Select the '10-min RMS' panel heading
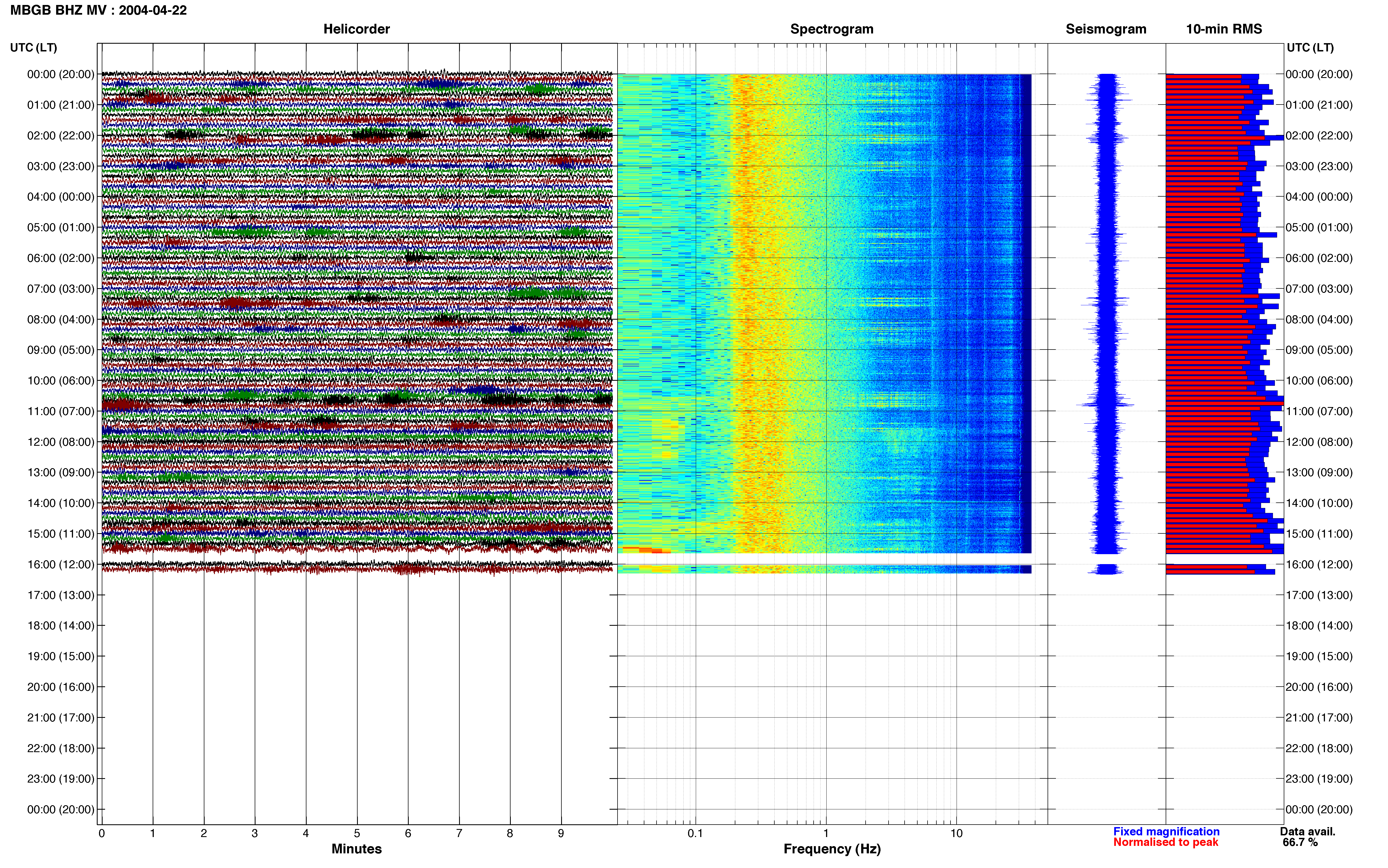Image resolution: width=1388 pixels, height=868 pixels. (1224, 29)
